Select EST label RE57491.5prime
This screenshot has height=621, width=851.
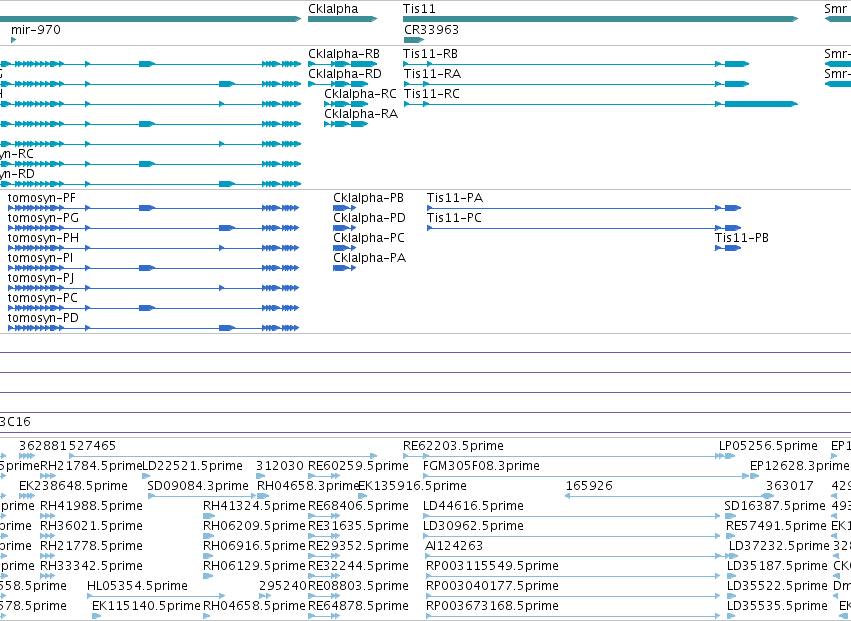(x=776, y=526)
